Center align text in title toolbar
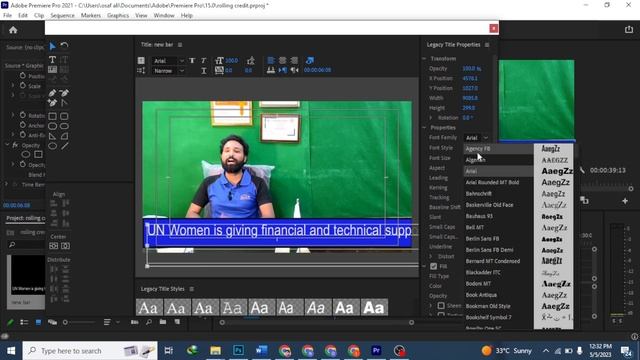Viewport: 640px width, 360px height. (282, 60)
